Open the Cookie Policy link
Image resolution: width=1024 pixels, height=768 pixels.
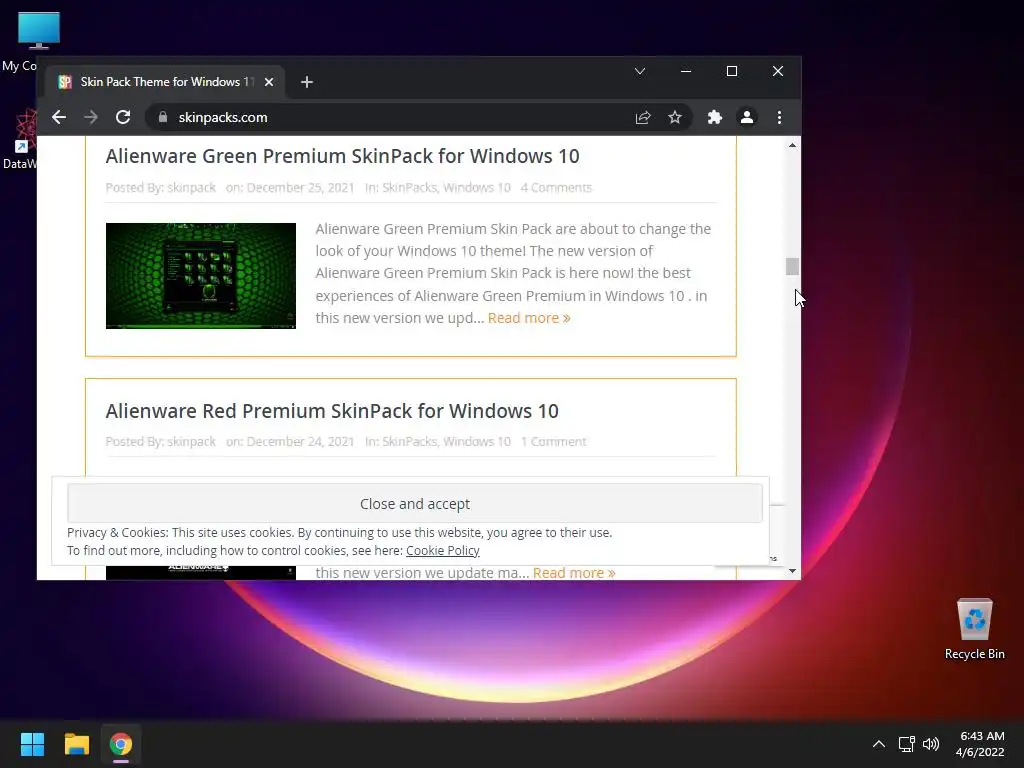pyautogui.click(x=443, y=551)
